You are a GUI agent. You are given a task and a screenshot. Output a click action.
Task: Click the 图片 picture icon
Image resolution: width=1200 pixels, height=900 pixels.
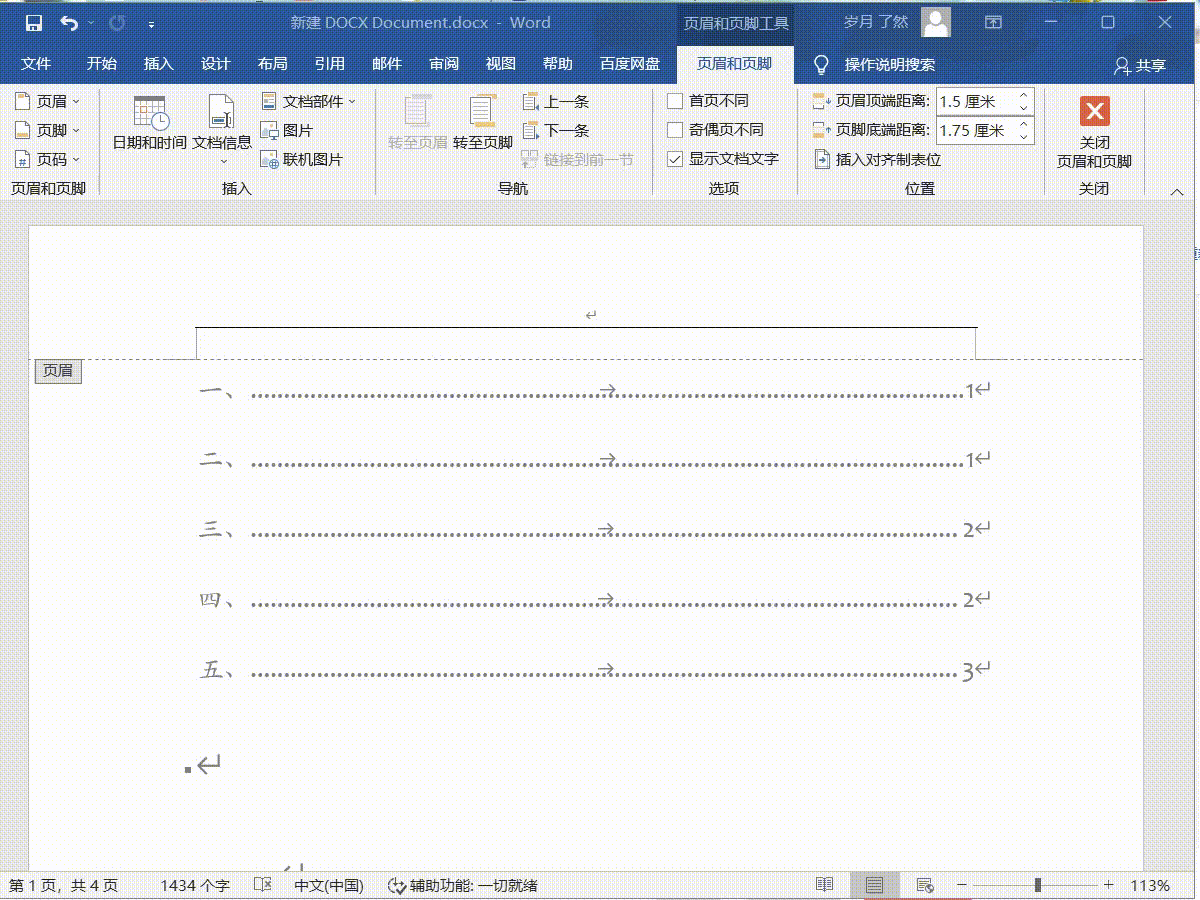[x=286, y=130]
